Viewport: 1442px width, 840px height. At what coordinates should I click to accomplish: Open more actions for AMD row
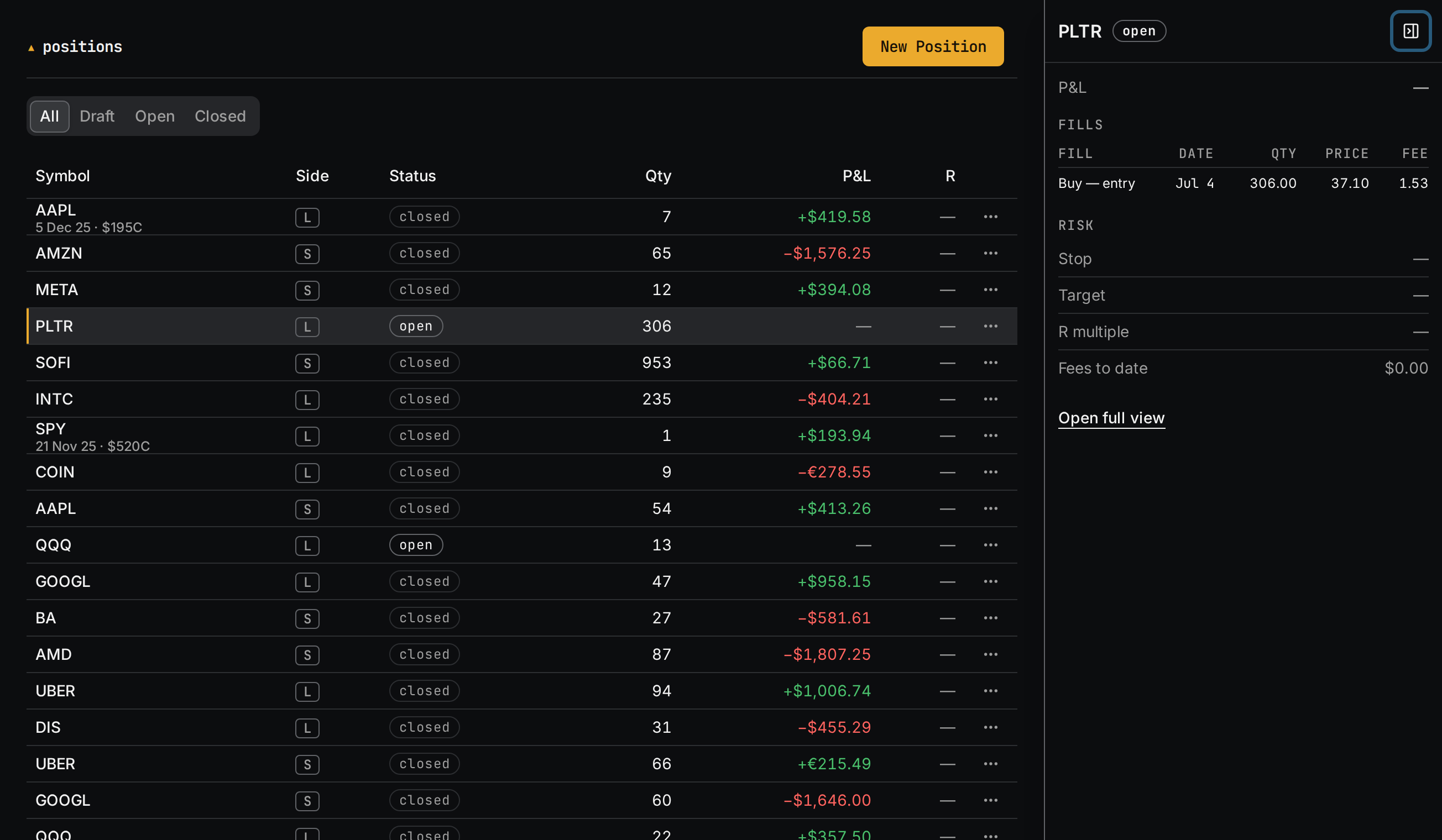(x=990, y=655)
